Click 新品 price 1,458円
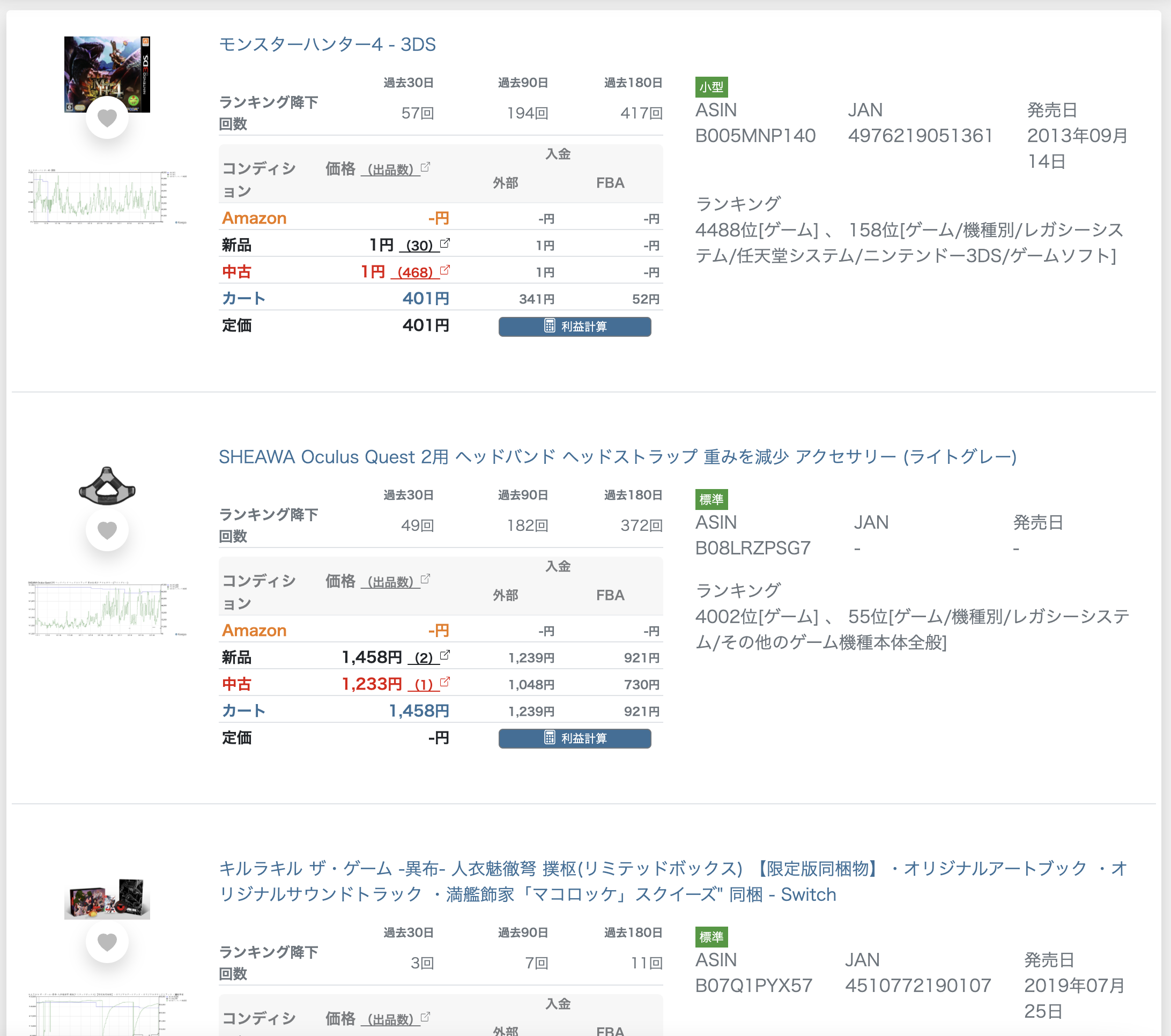This screenshot has width=1171, height=1036. tap(372, 657)
